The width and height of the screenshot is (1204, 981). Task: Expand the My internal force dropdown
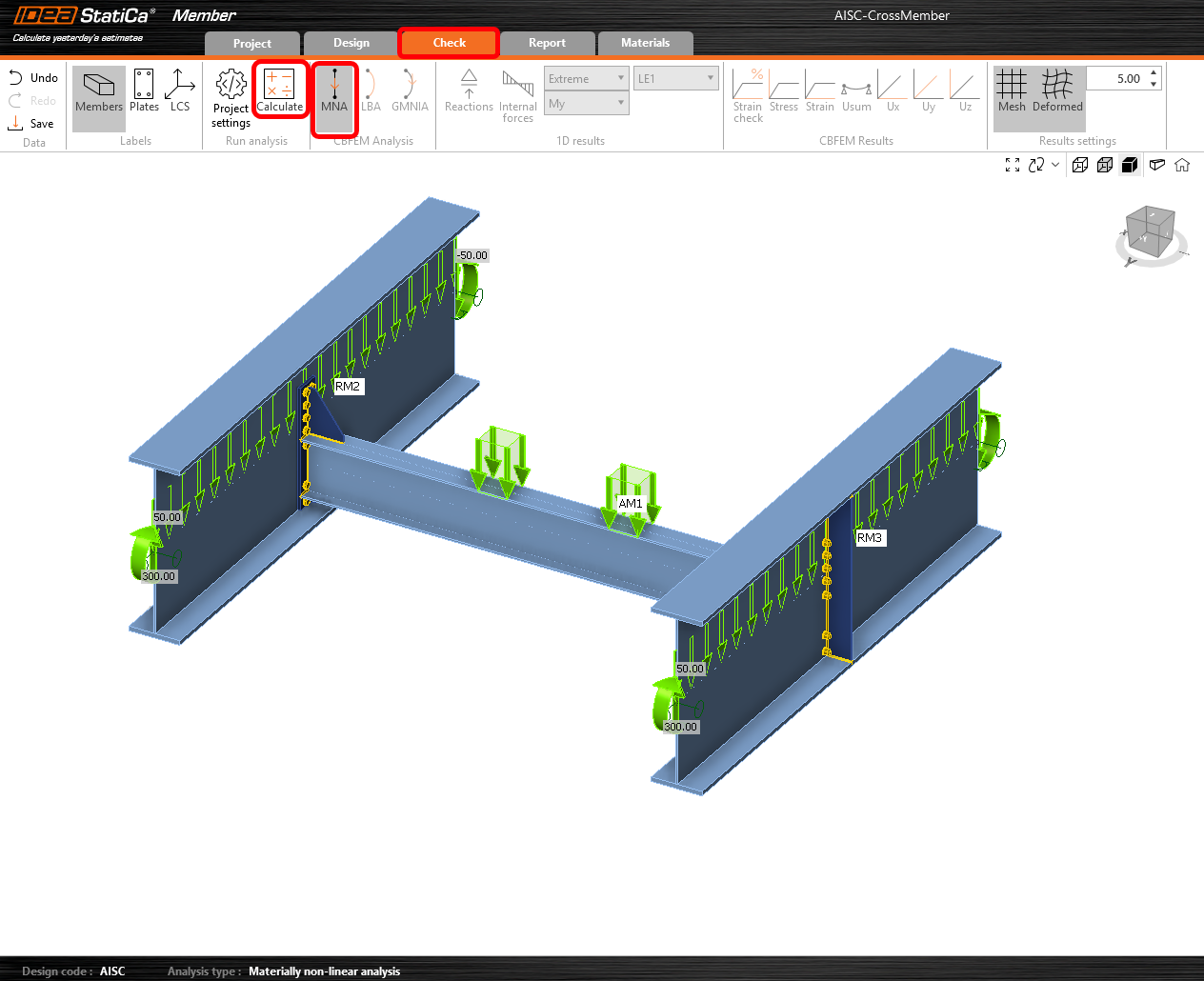pos(586,103)
